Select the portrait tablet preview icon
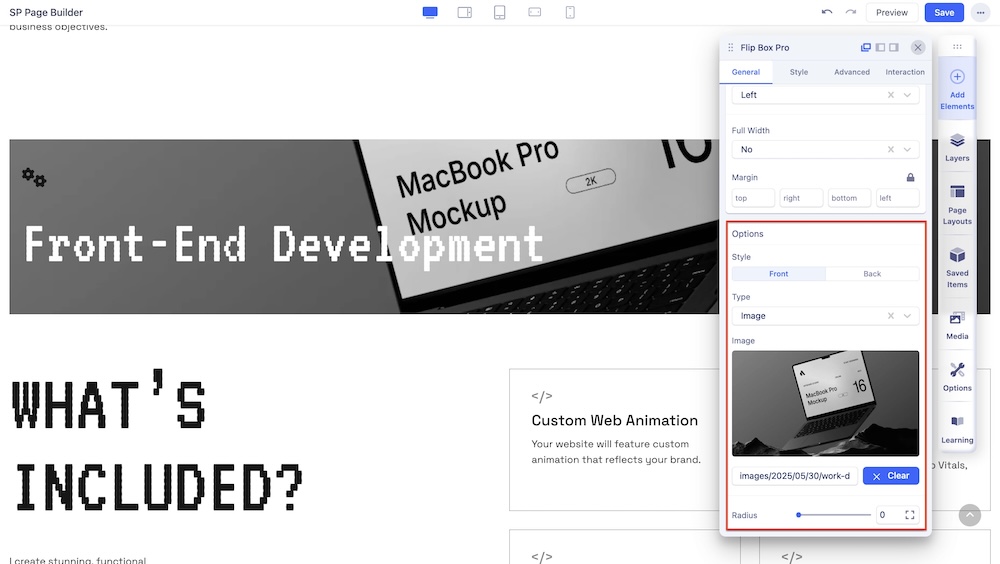This screenshot has height=564, width=1000. tap(499, 12)
